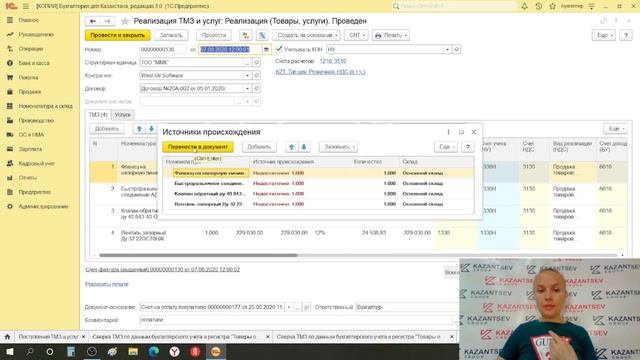Image resolution: width=640 pixels, height=360 pixels.
Task: Move row down in Источники происхождения dialog
Action: (304, 147)
